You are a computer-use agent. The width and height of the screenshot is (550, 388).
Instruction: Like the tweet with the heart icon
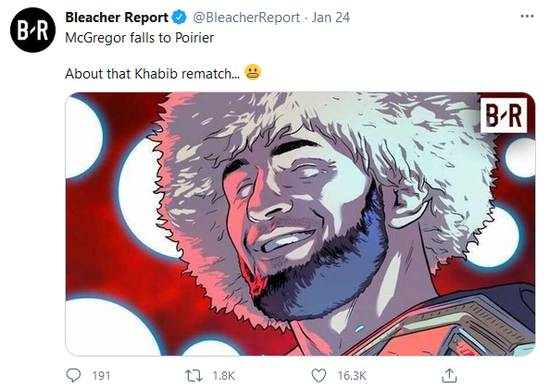[318, 376]
